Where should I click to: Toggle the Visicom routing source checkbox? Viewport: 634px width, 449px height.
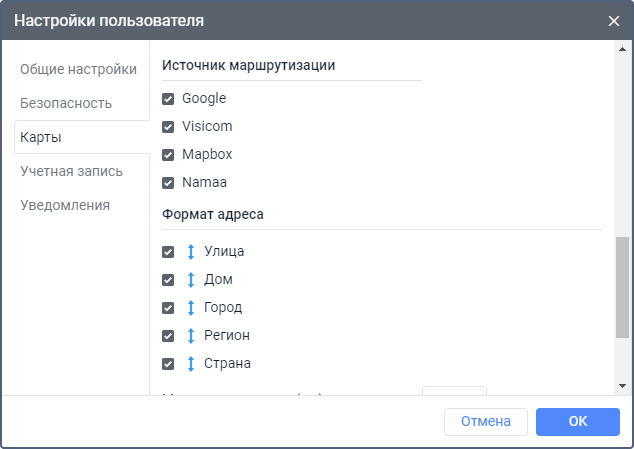point(168,127)
